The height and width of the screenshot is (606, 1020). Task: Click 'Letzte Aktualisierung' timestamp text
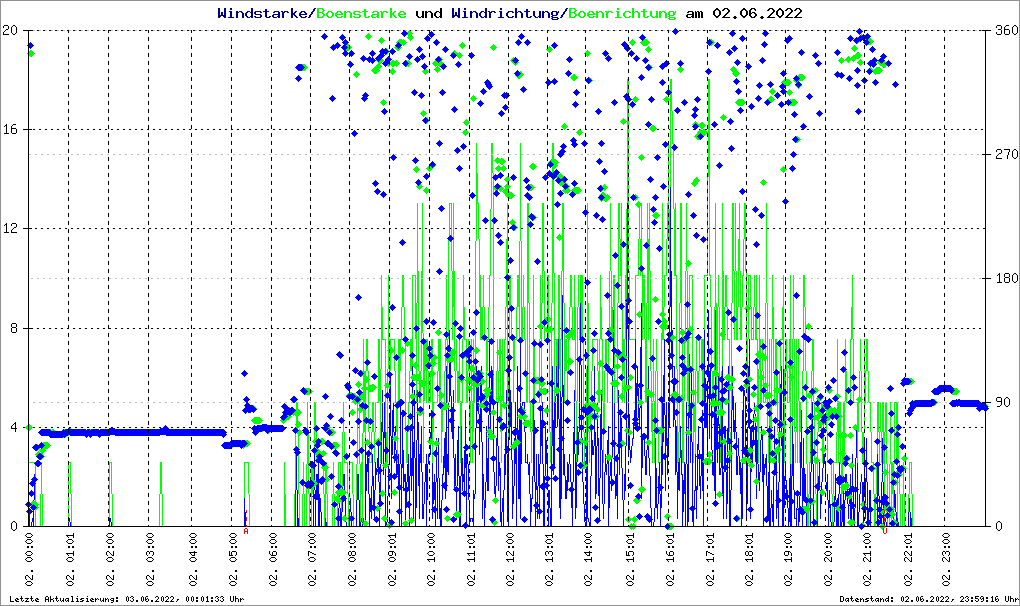(x=127, y=599)
